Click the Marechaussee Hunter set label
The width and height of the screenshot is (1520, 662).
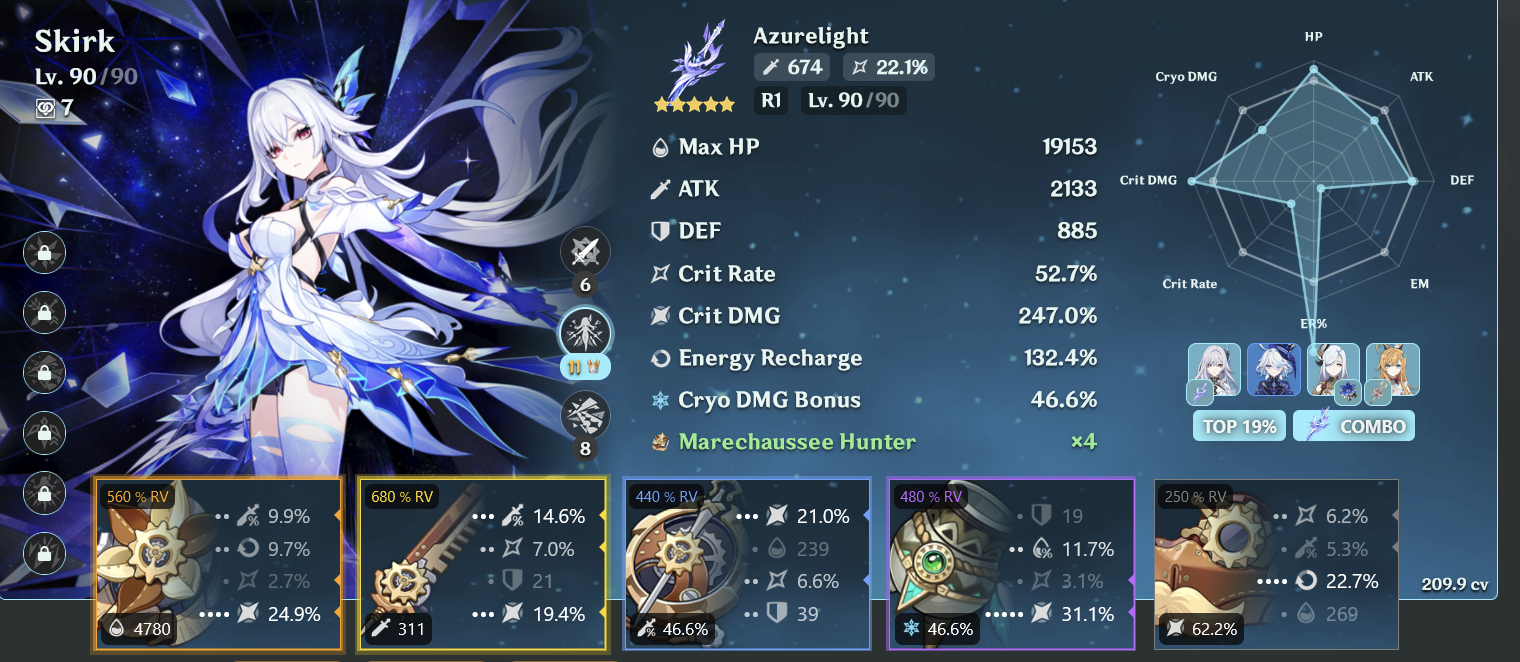tap(797, 441)
